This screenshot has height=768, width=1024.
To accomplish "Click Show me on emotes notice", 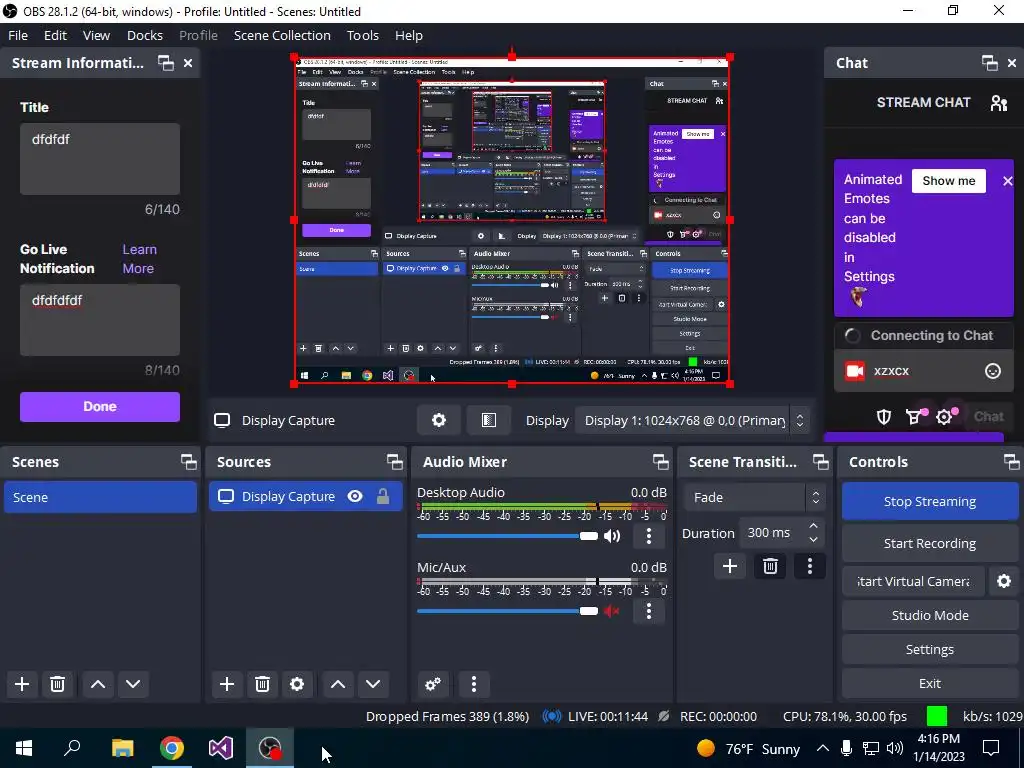I will click(x=948, y=181).
